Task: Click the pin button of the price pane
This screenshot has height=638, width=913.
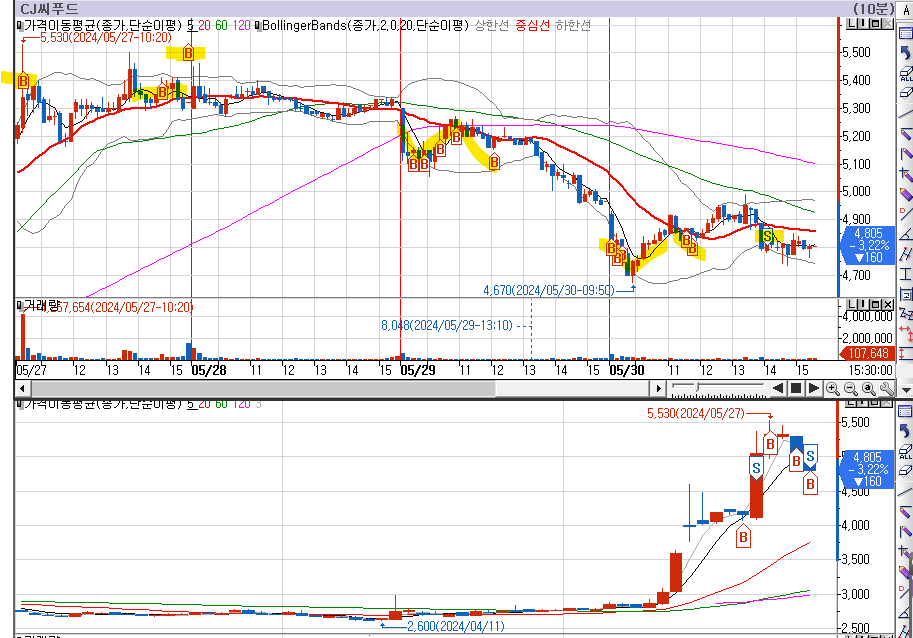Action: 863,23
